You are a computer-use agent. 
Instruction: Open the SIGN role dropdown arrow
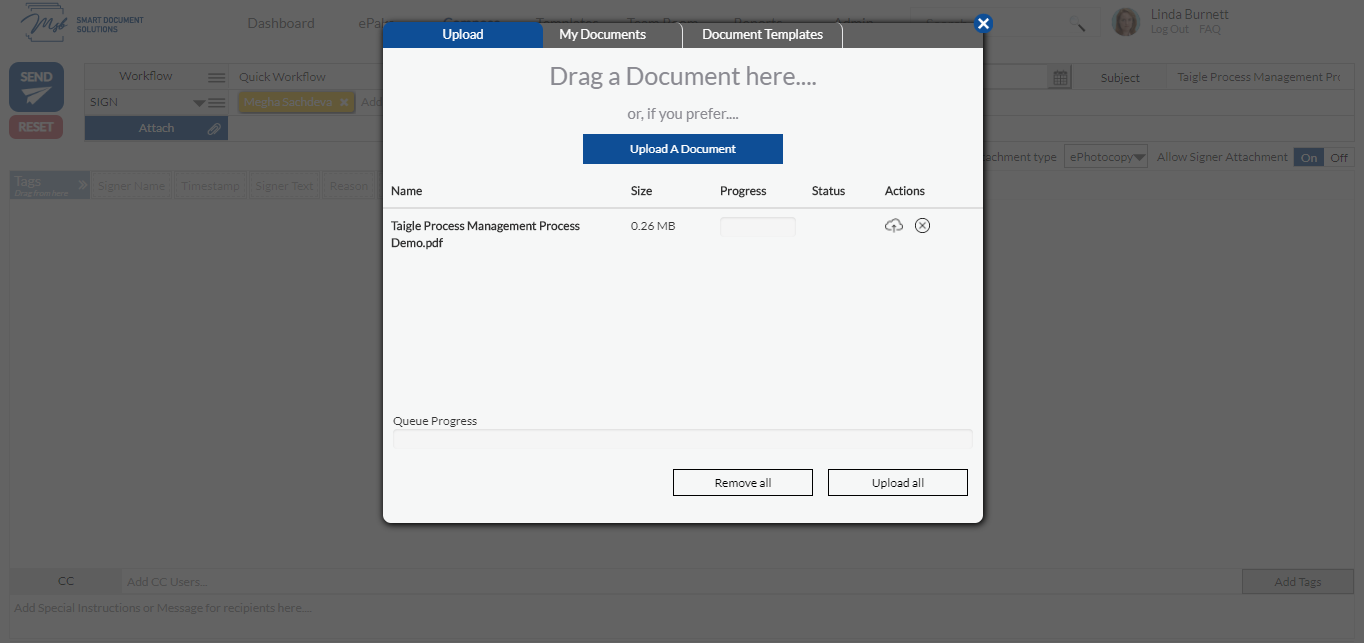[x=199, y=101]
